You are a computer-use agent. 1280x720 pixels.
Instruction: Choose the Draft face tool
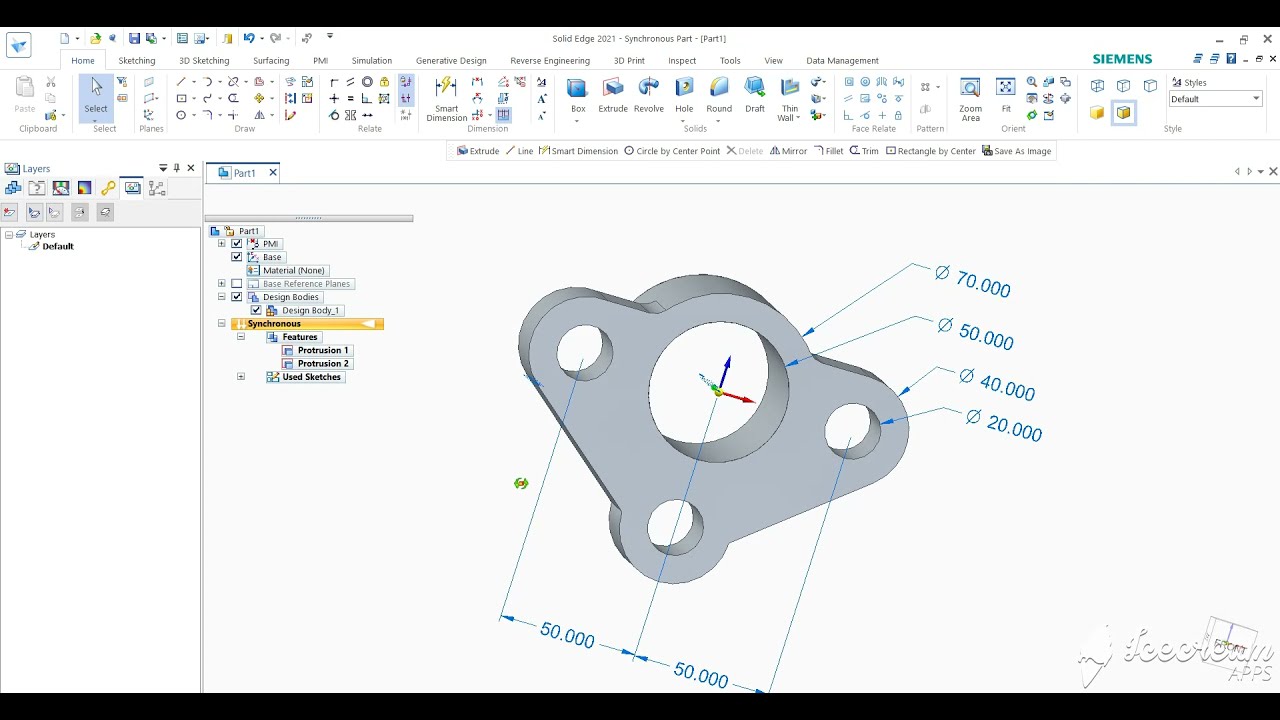pyautogui.click(x=755, y=95)
